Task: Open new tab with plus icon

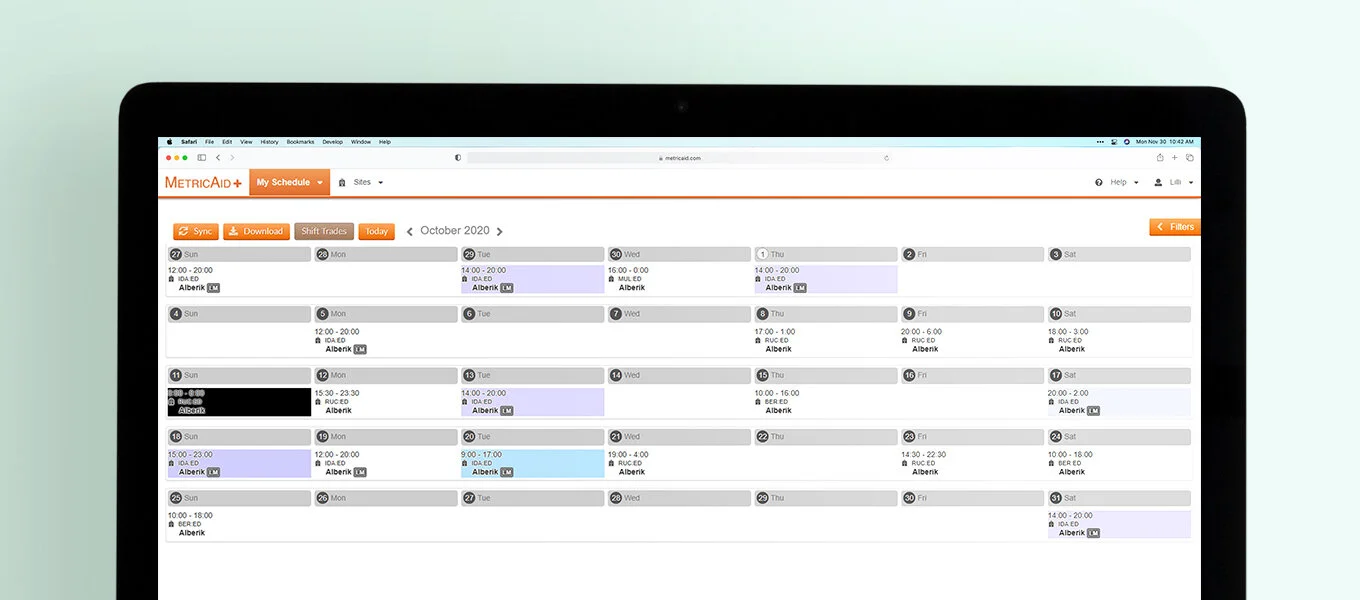Action: (1175, 157)
